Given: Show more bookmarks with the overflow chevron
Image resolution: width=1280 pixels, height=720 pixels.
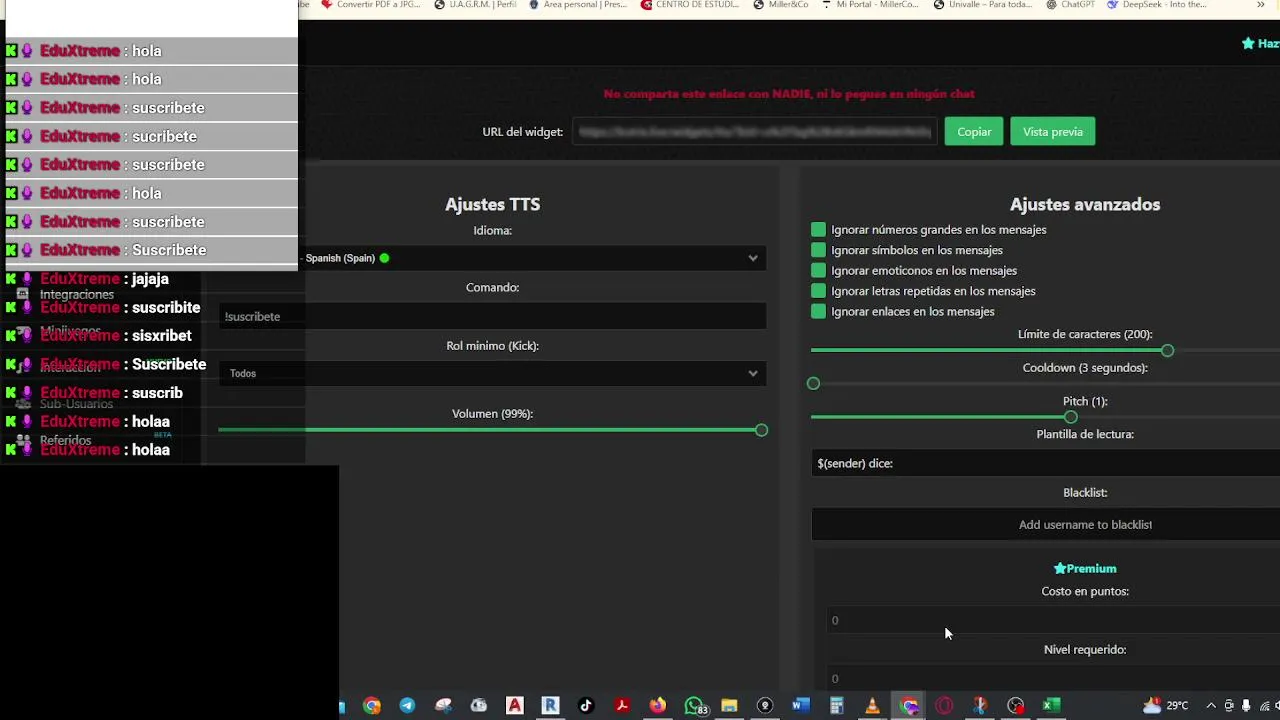Looking at the screenshot, I should (x=1260, y=5).
